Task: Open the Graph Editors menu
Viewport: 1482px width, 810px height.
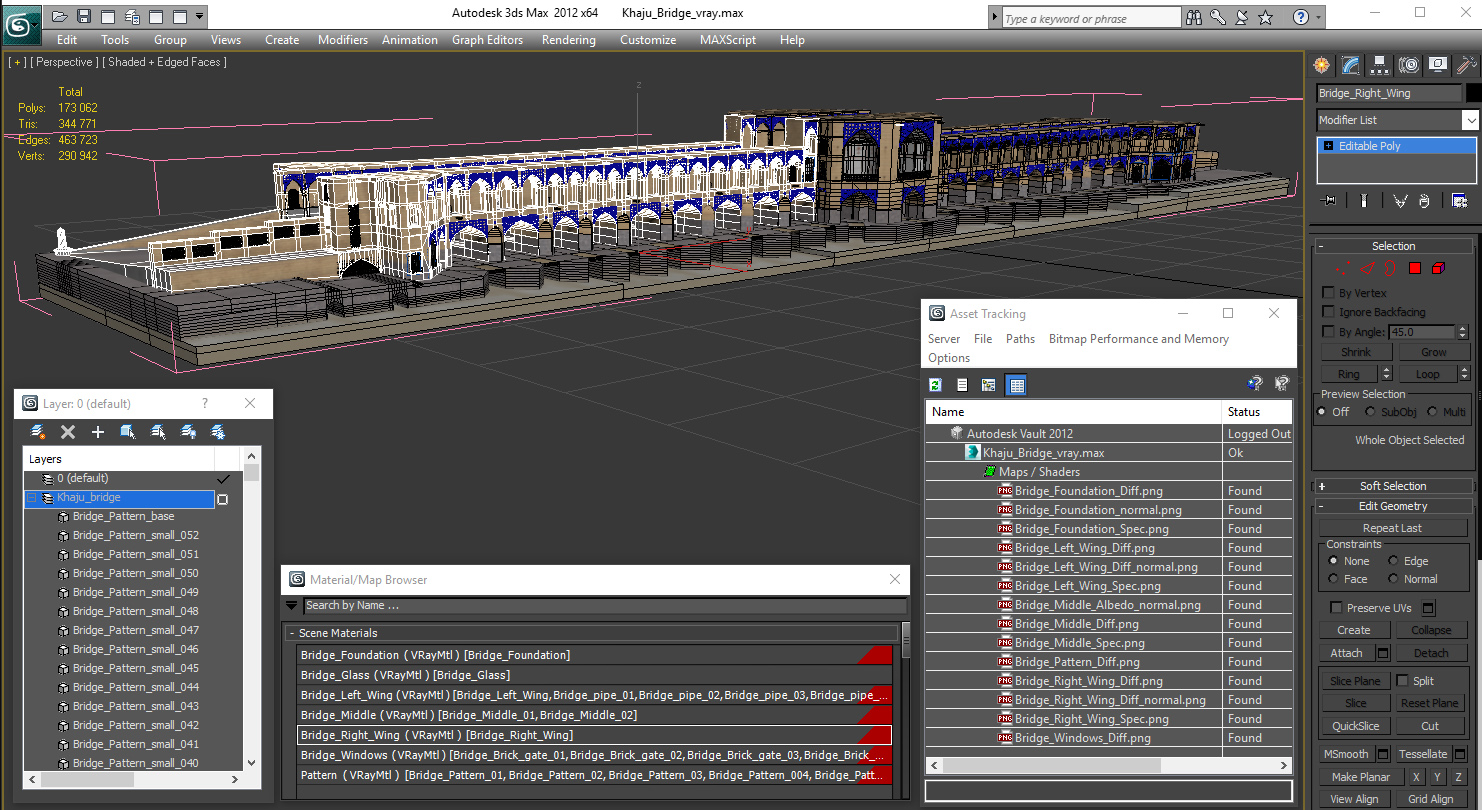Action: pos(487,40)
